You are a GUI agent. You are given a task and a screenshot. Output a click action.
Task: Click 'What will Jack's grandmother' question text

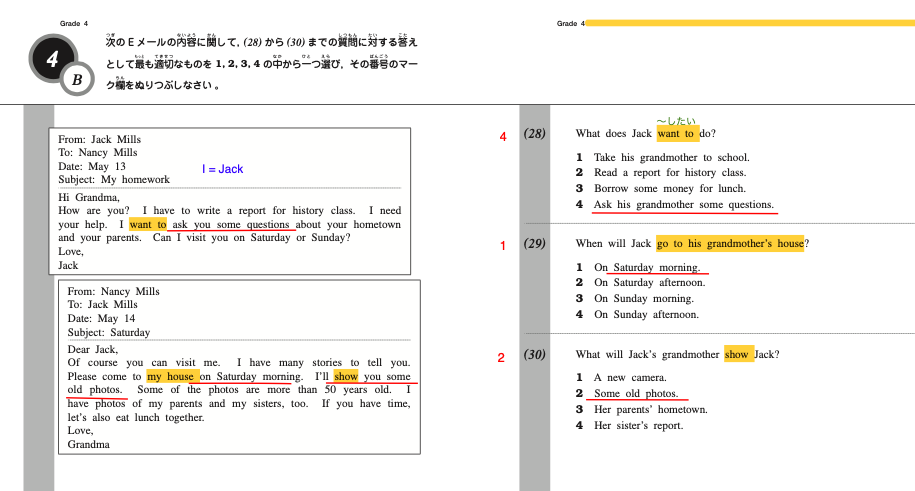(x=648, y=354)
